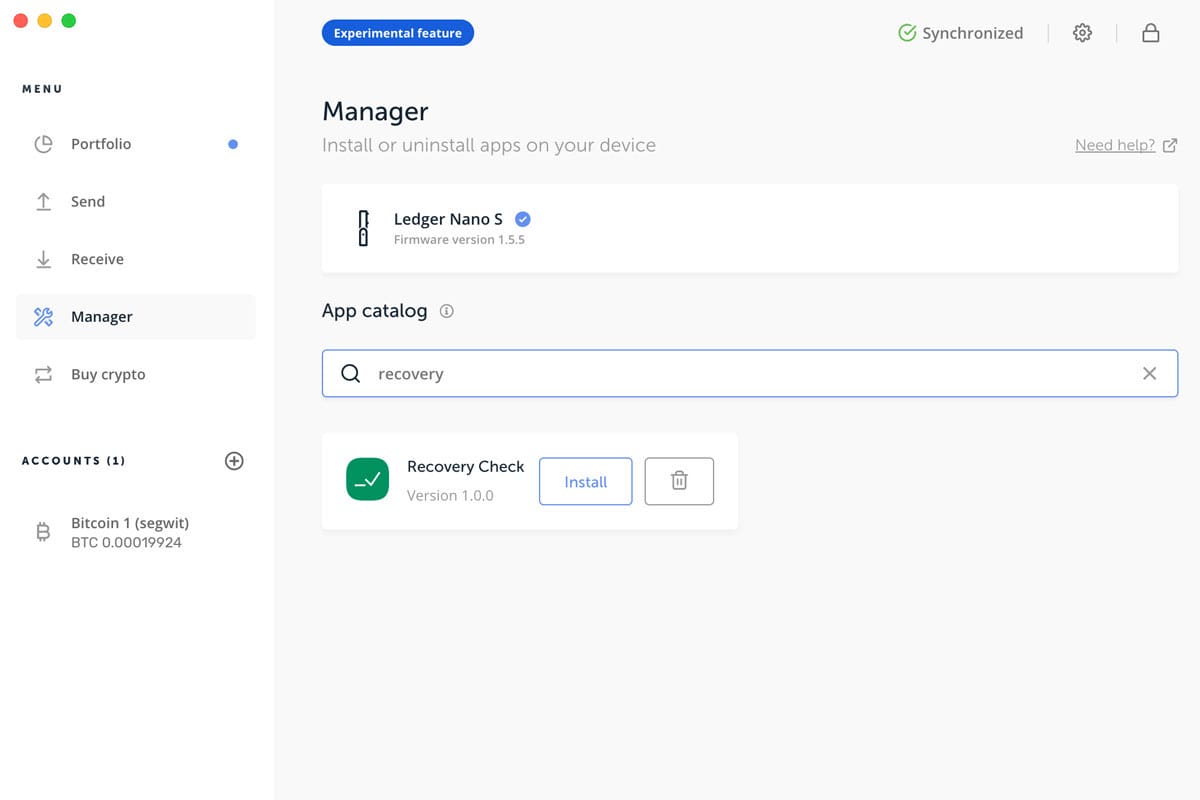Click the Buy crypto exchange arrows icon
The width and height of the screenshot is (1200, 800).
(x=43, y=374)
